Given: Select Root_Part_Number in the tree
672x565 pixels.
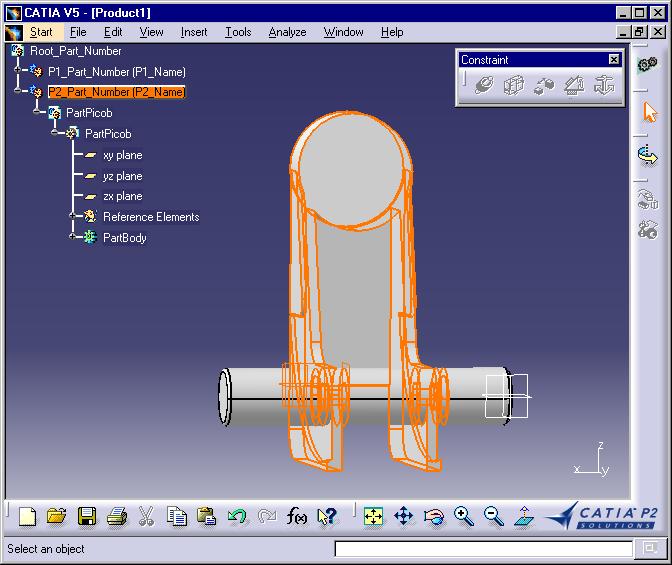Looking at the screenshot, I should coord(75,51).
